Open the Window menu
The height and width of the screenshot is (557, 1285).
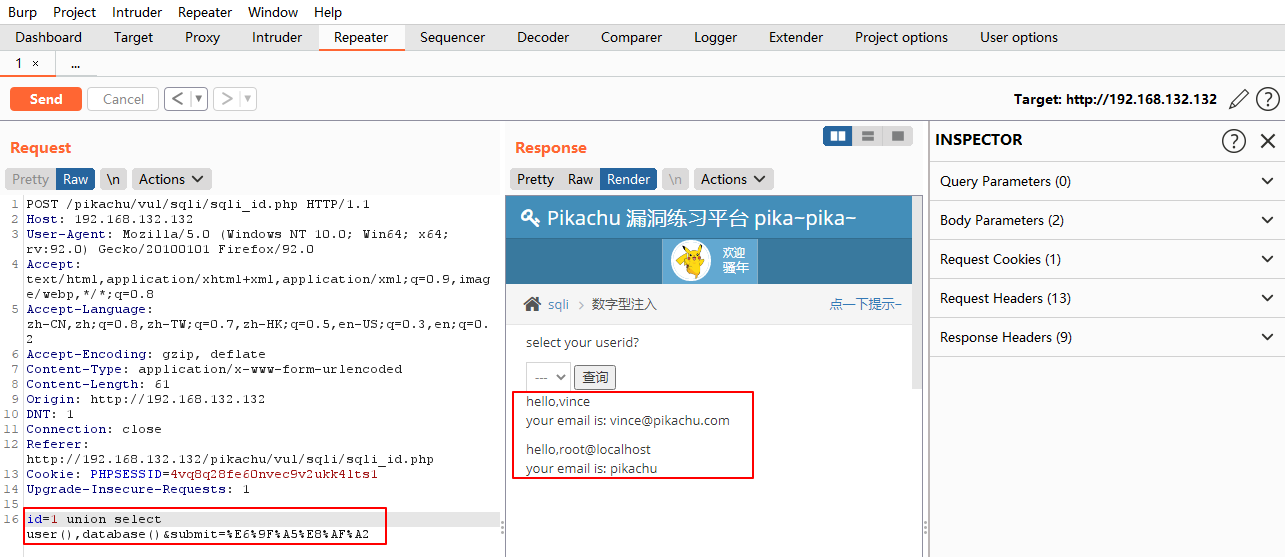point(273,12)
